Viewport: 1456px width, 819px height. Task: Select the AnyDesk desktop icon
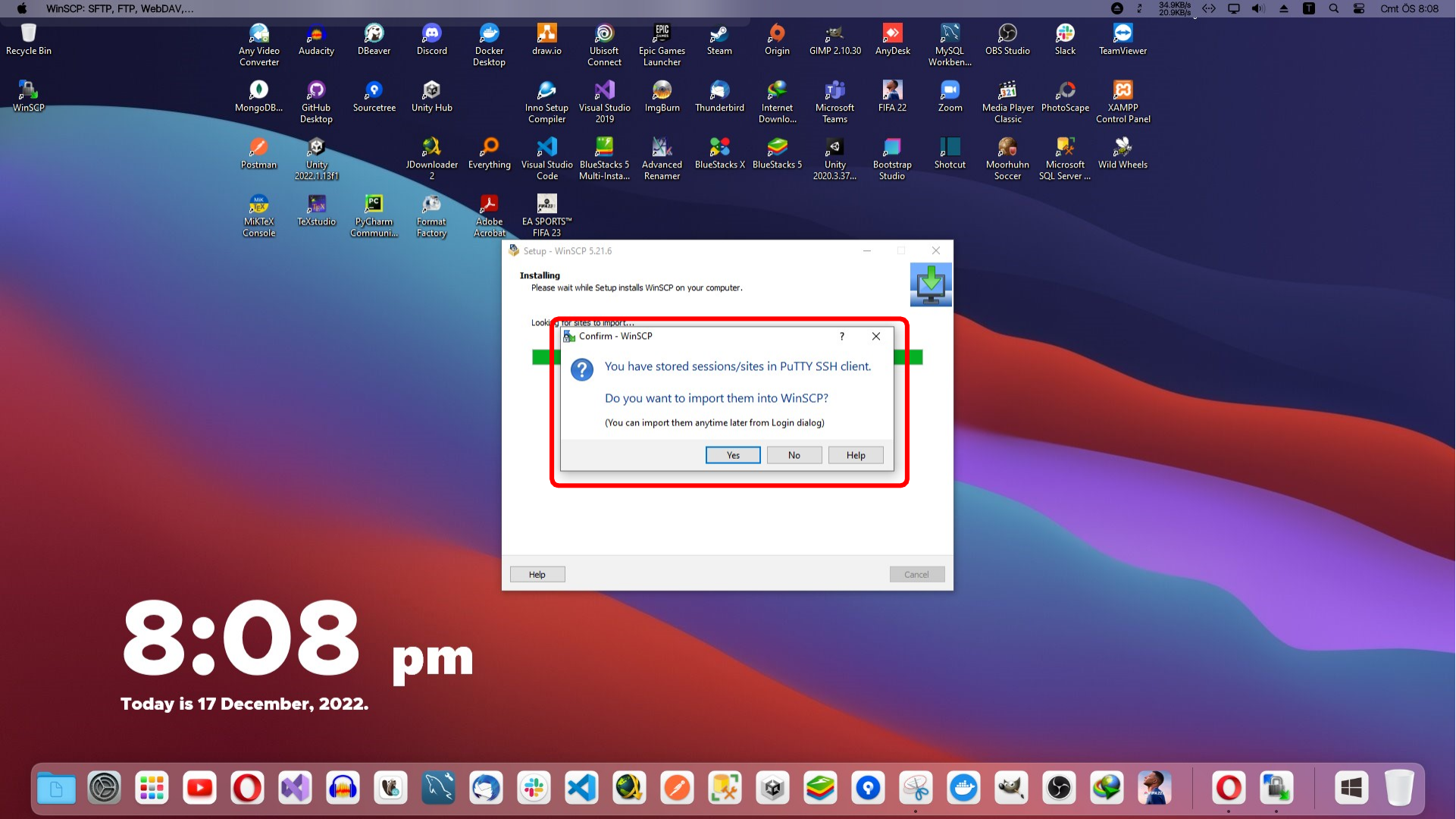(893, 39)
